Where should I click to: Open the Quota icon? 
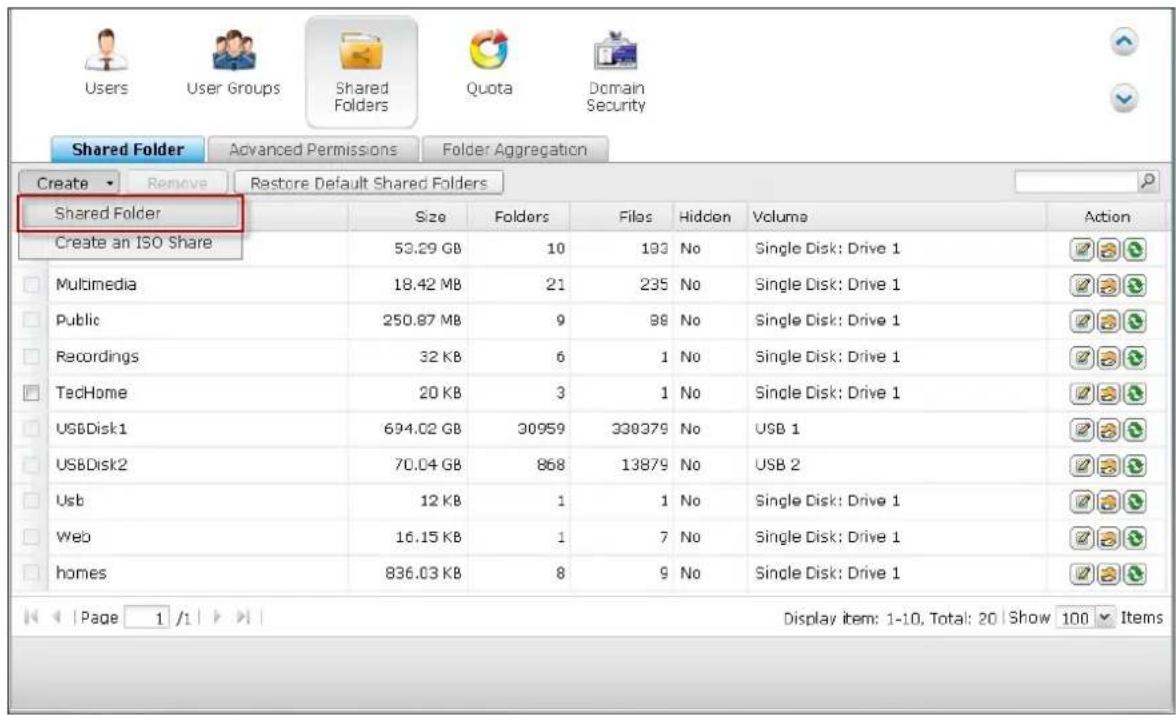(489, 50)
